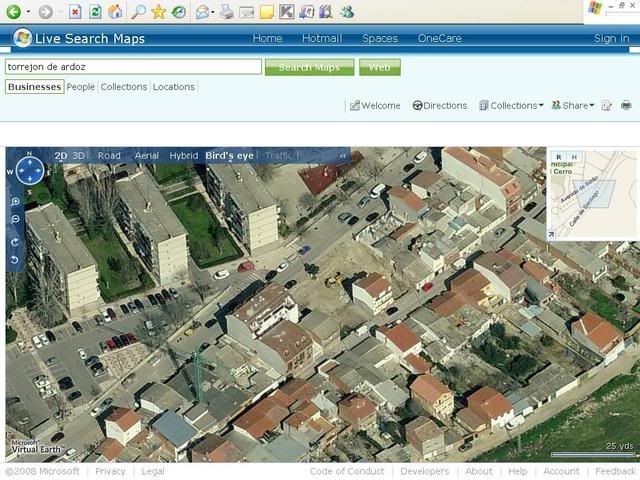Image resolution: width=640 pixels, height=480 pixels.
Task: Collapse the map style toolbar with chevrons
Action: (343, 156)
